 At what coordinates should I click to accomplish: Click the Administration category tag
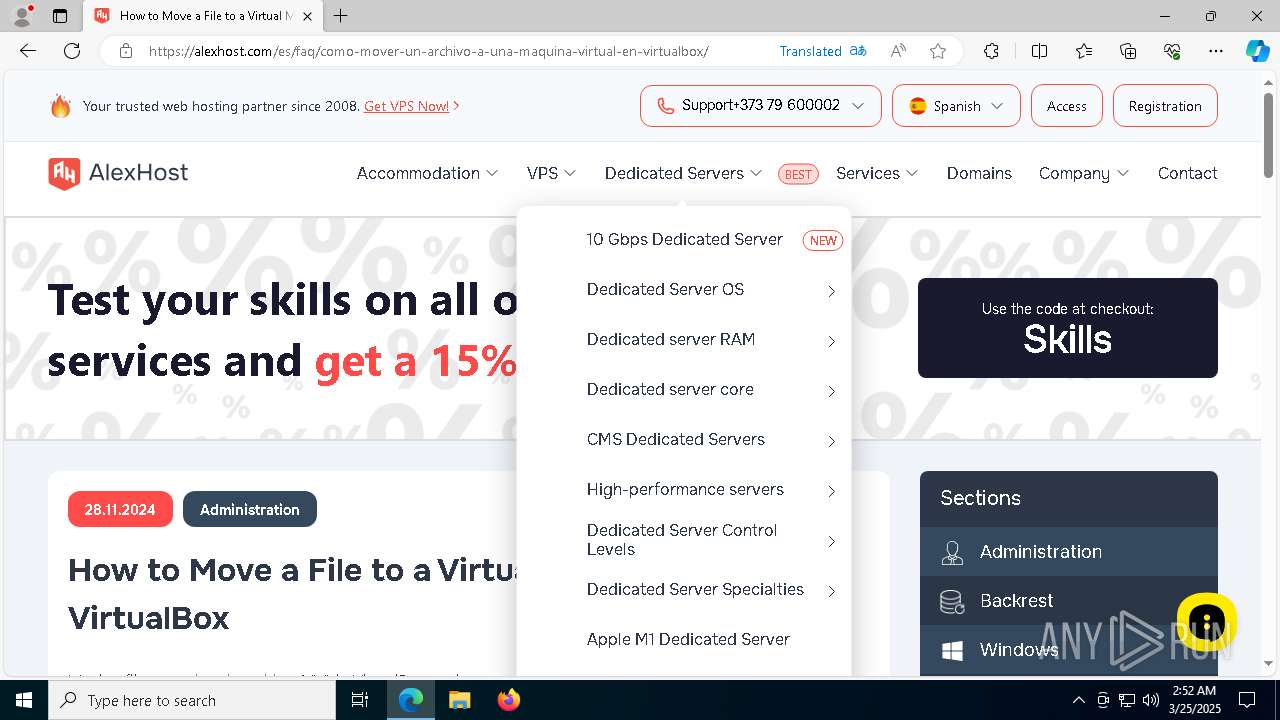pyautogui.click(x=250, y=509)
